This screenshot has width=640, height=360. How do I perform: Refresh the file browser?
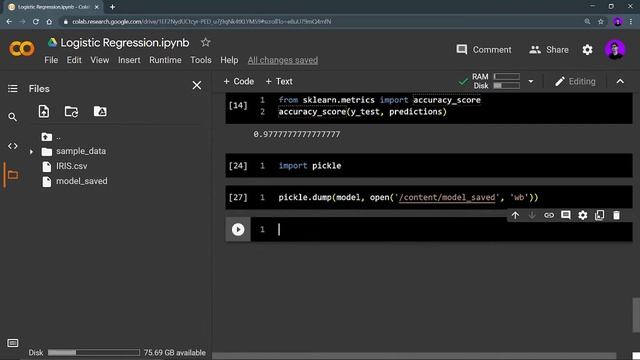click(71, 111)
